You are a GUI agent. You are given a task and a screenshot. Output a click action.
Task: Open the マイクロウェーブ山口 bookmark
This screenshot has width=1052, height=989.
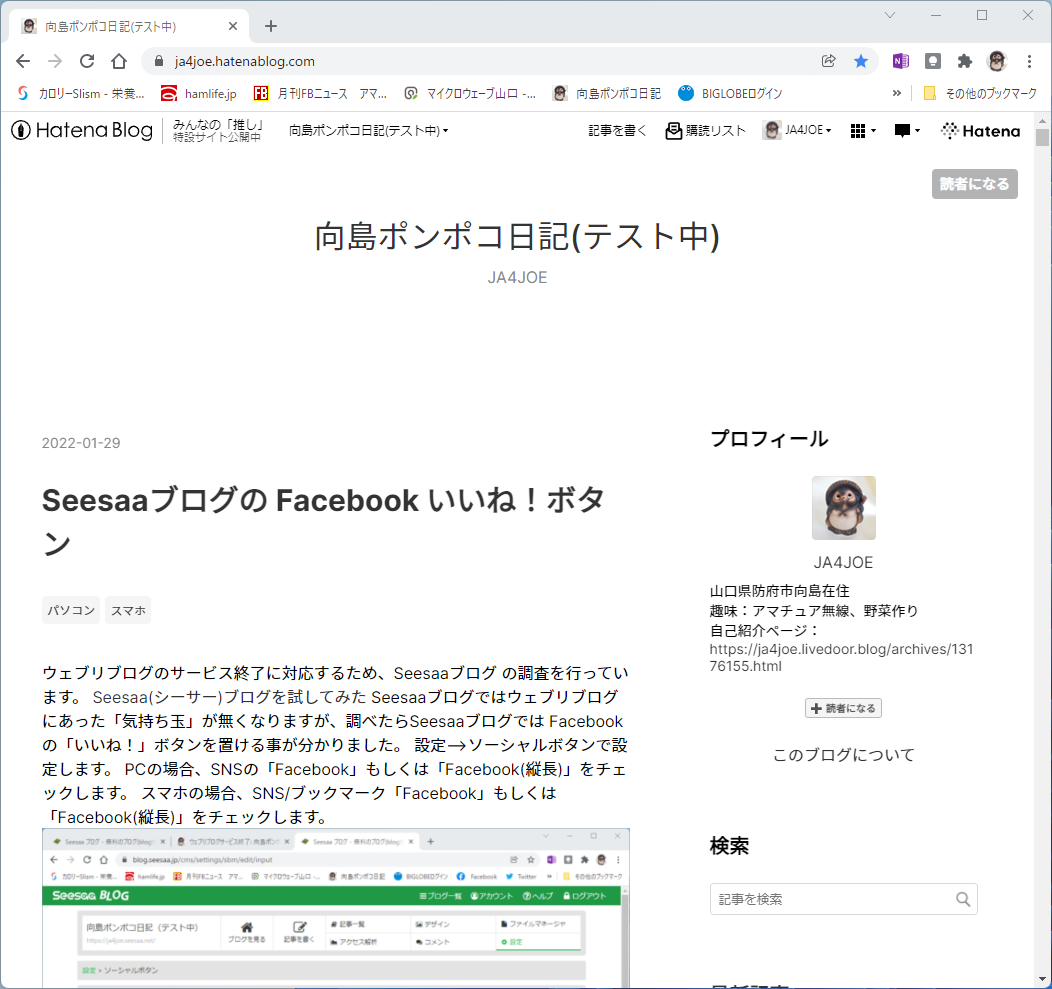pos(470,93)
